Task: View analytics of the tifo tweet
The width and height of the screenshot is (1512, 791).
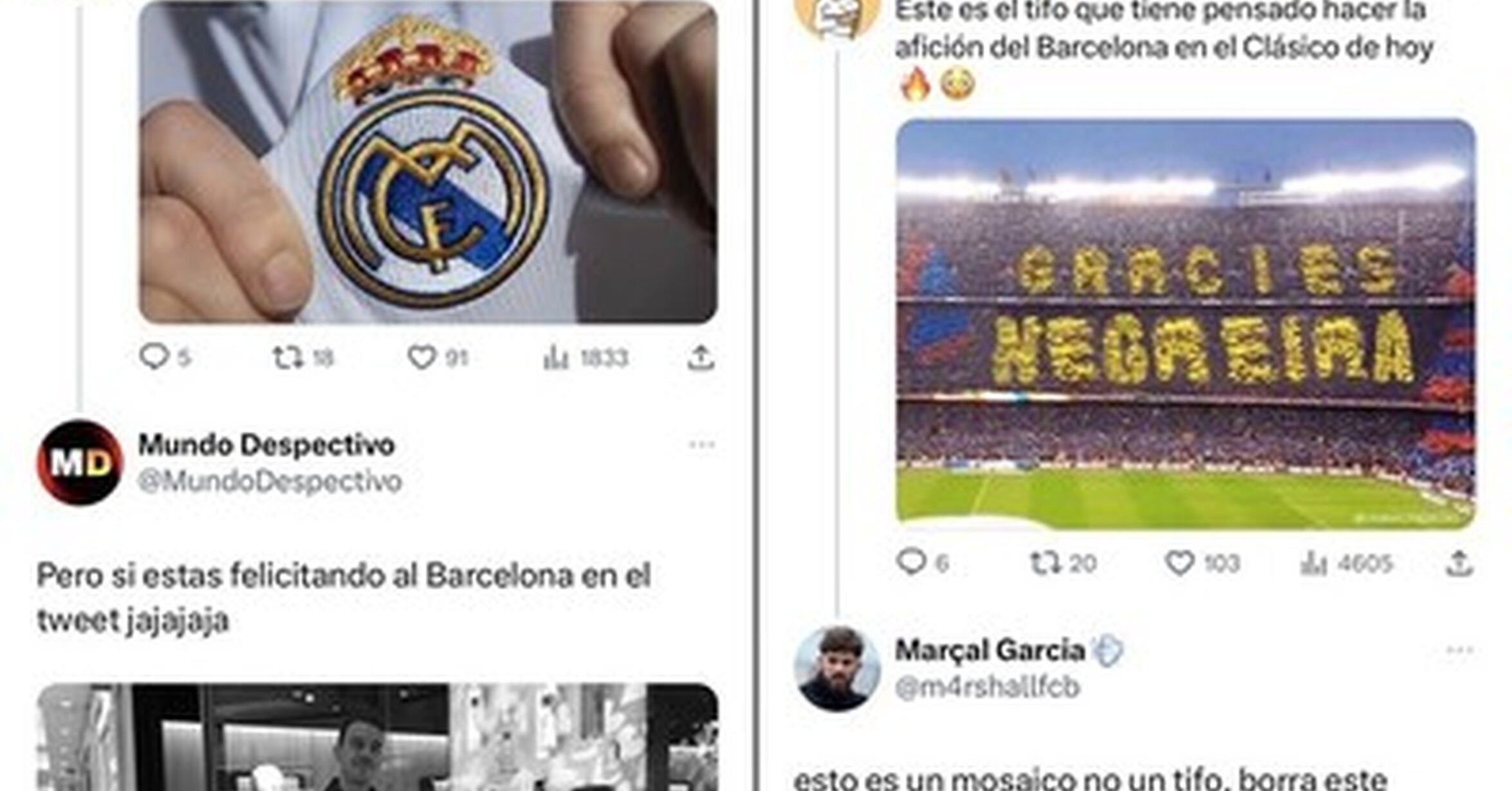Action: 1346,564
